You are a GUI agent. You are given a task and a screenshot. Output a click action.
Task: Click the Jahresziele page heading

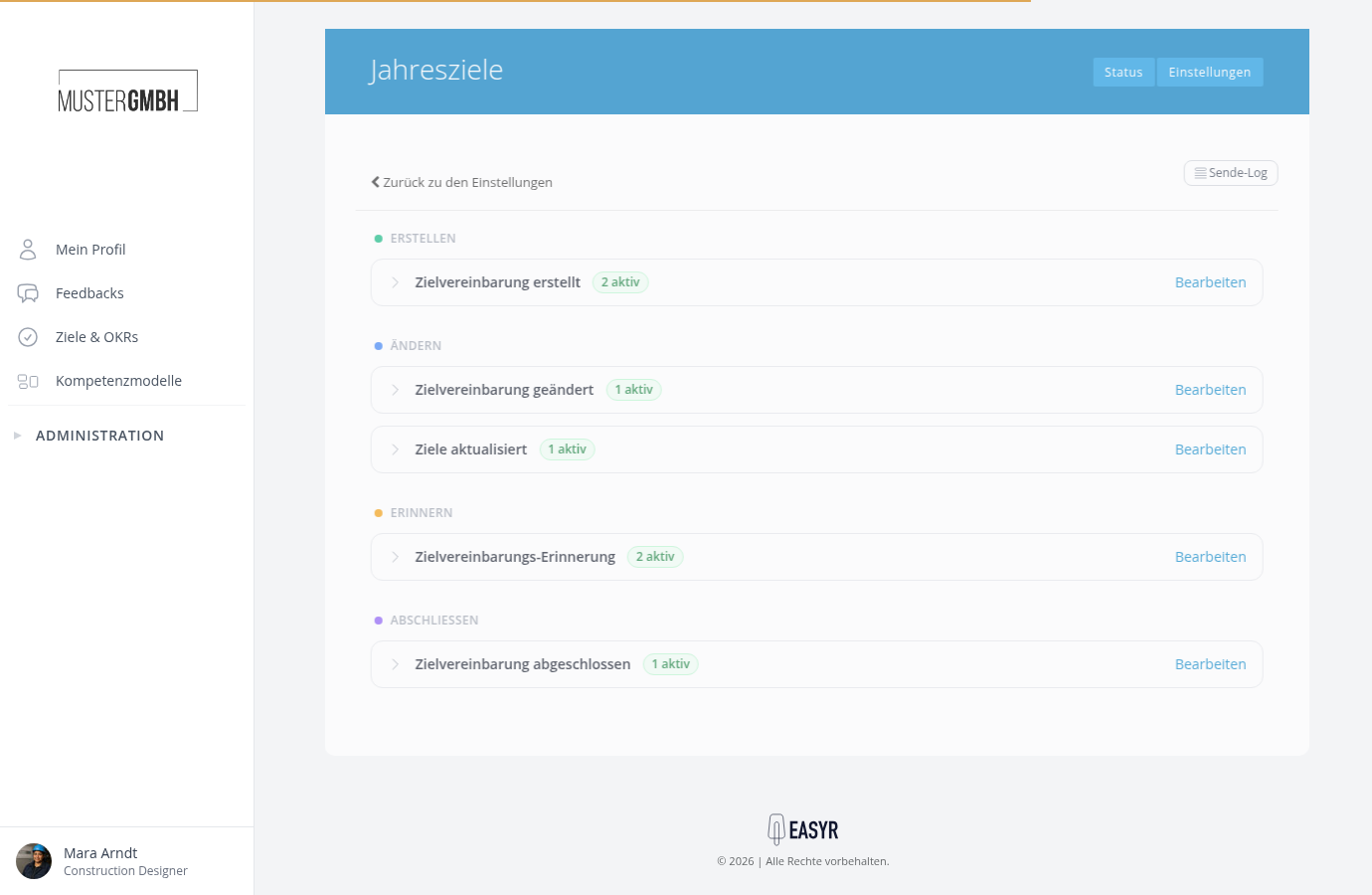coord(436,70)
